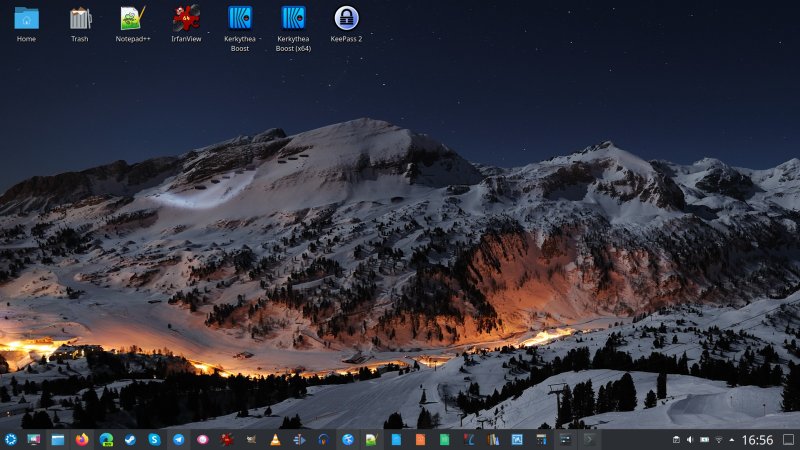Open Telegram from the taskbar
The image size is (800, 450).
point(179,439)
